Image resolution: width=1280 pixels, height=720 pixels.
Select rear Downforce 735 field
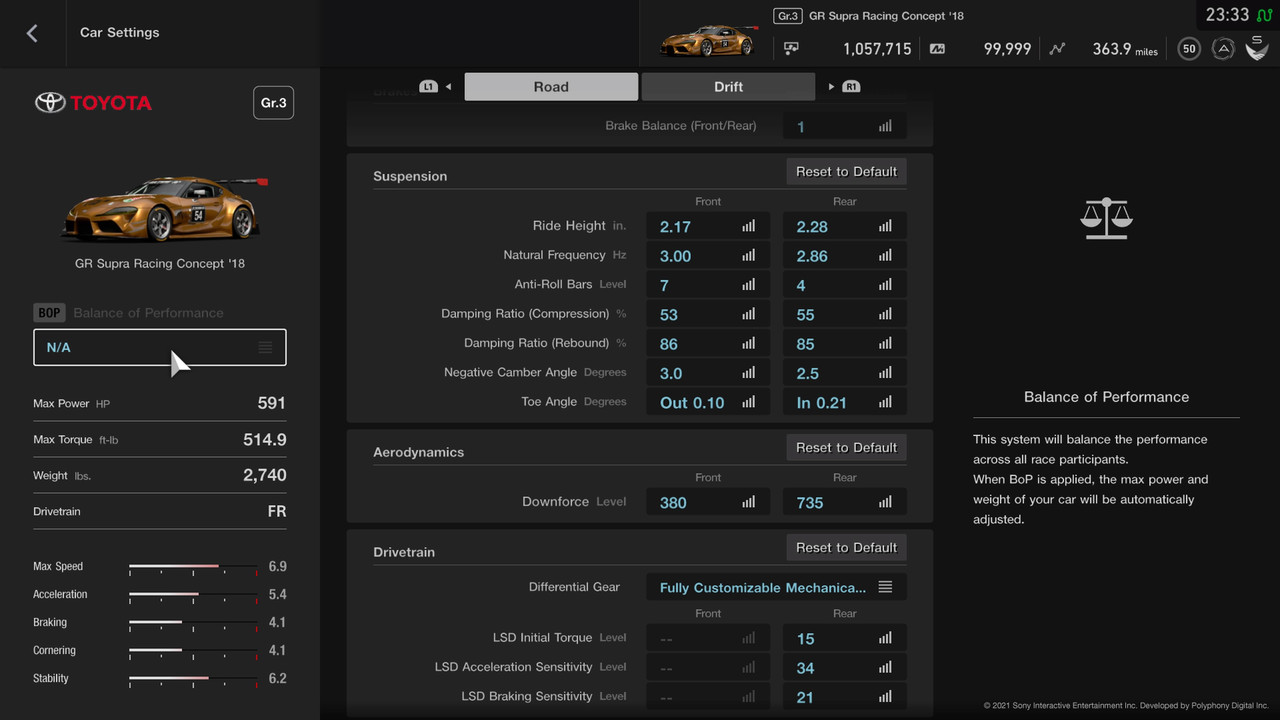pos(845,502)
